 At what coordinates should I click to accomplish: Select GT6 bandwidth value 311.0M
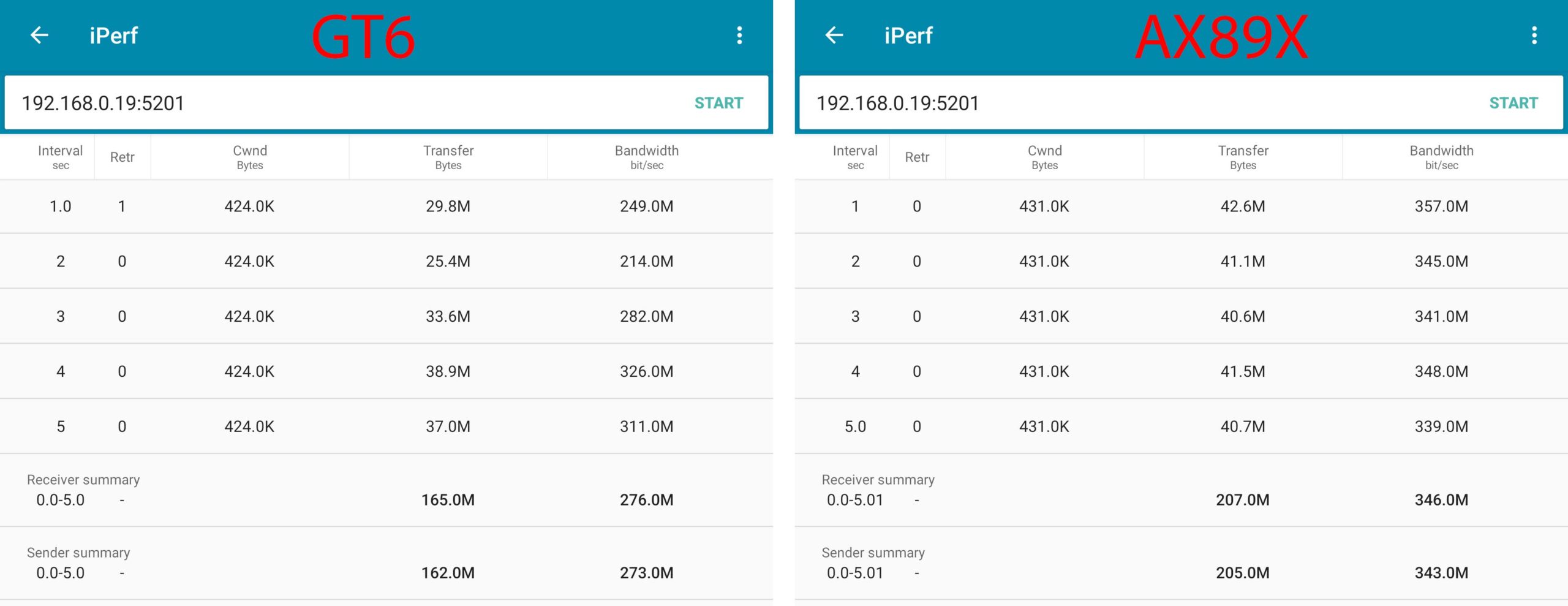647,426
